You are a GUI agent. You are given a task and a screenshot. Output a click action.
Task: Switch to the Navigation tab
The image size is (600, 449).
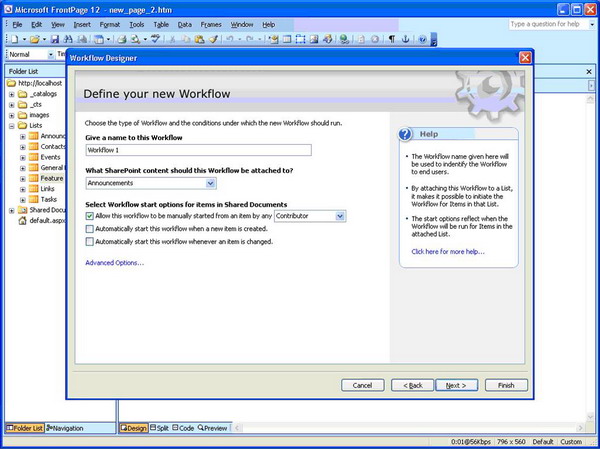point(65,428)
